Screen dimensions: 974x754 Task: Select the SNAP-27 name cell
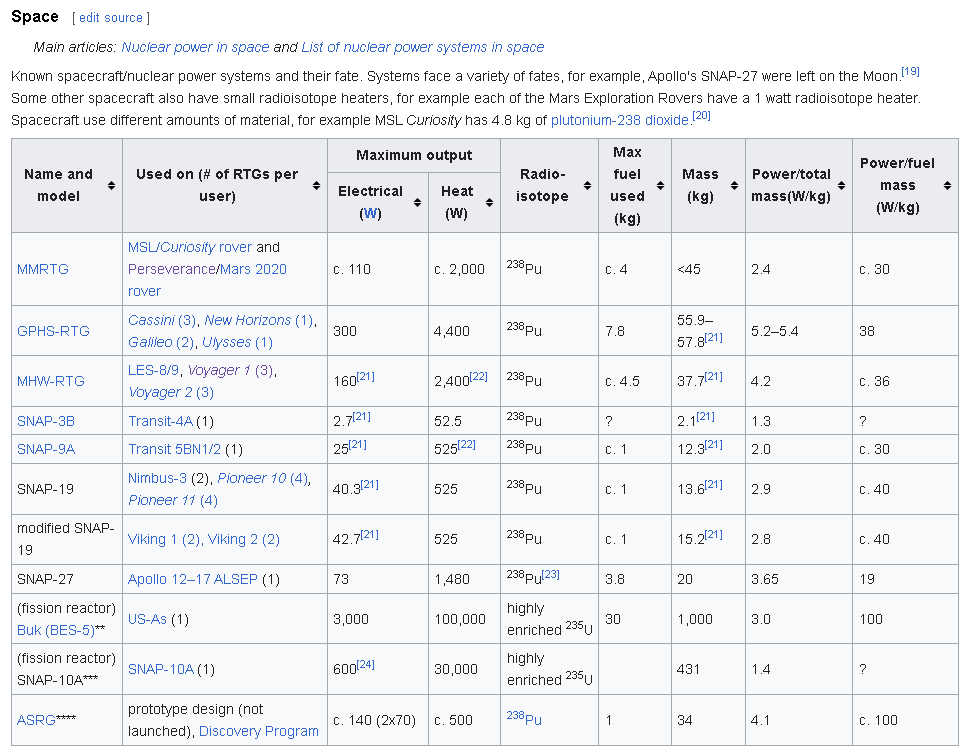67,579
